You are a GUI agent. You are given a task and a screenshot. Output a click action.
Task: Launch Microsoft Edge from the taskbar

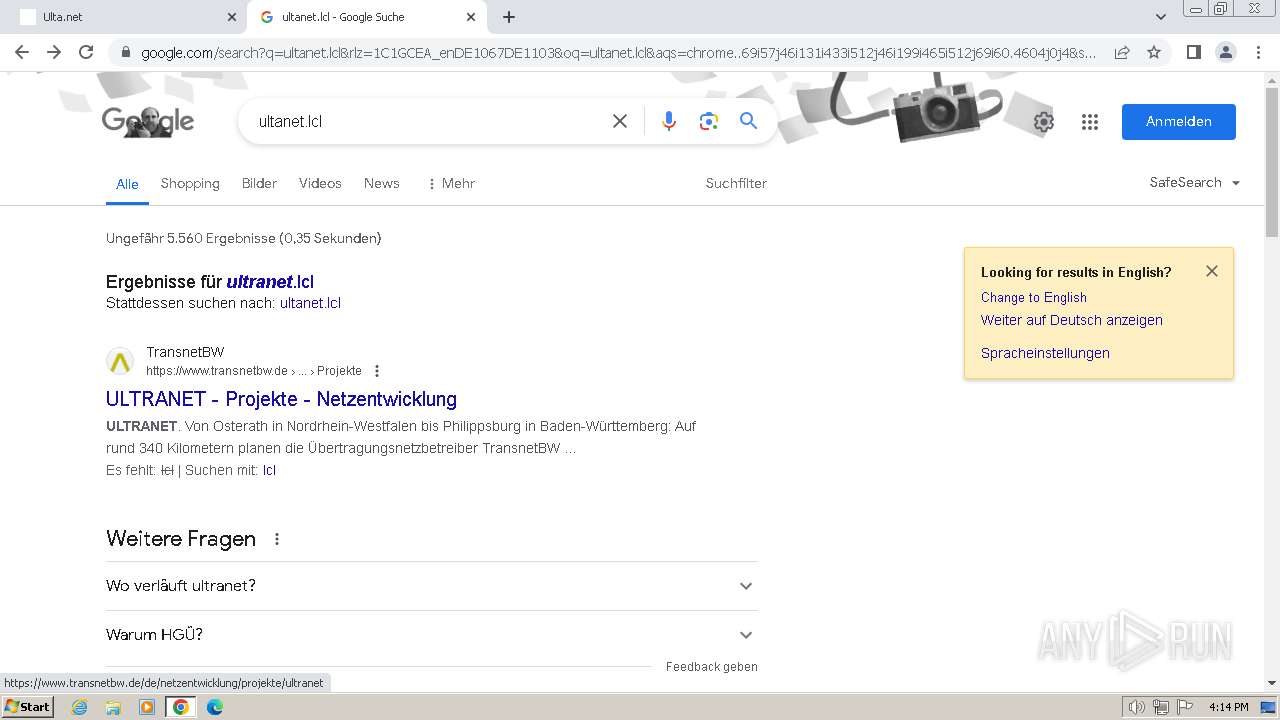(215, 707)
